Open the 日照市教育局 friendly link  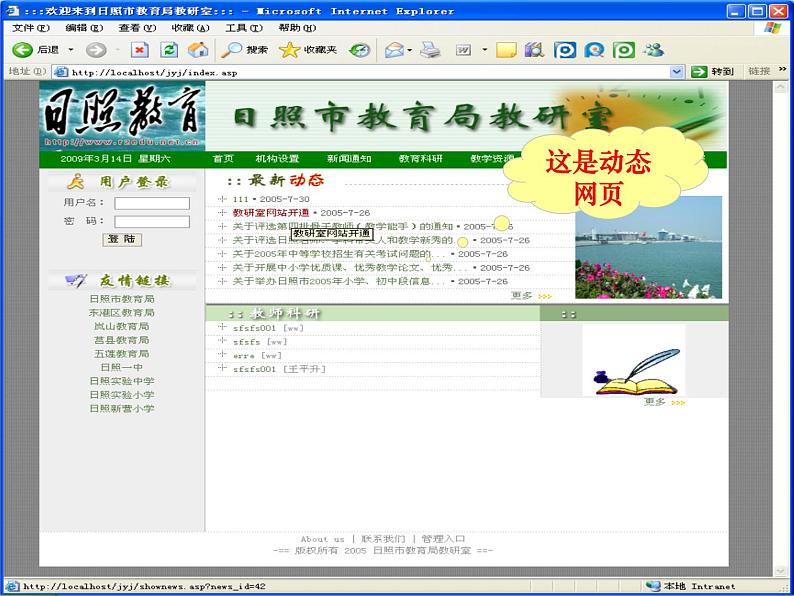point(122,299)
